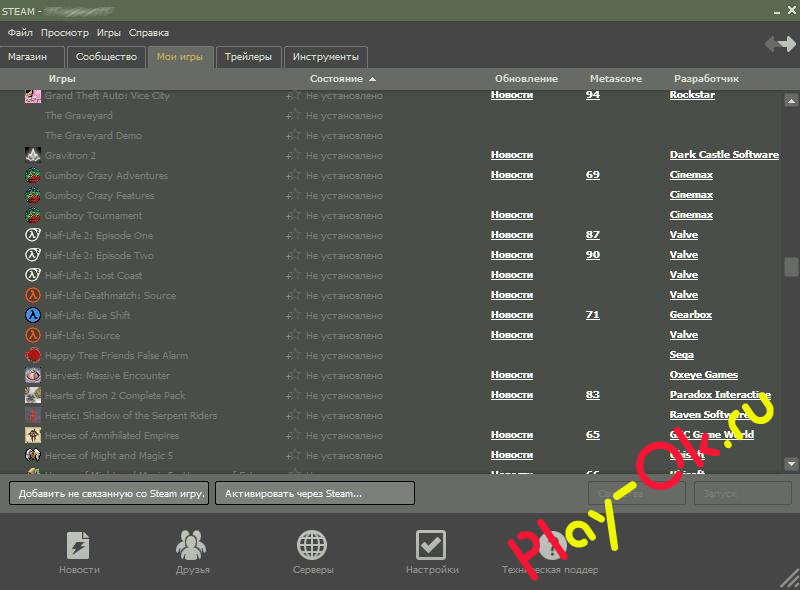Select the Half-Life Deathmatch: Source orange icon
This screenshot has width=800, height=590.
(33, 295)
